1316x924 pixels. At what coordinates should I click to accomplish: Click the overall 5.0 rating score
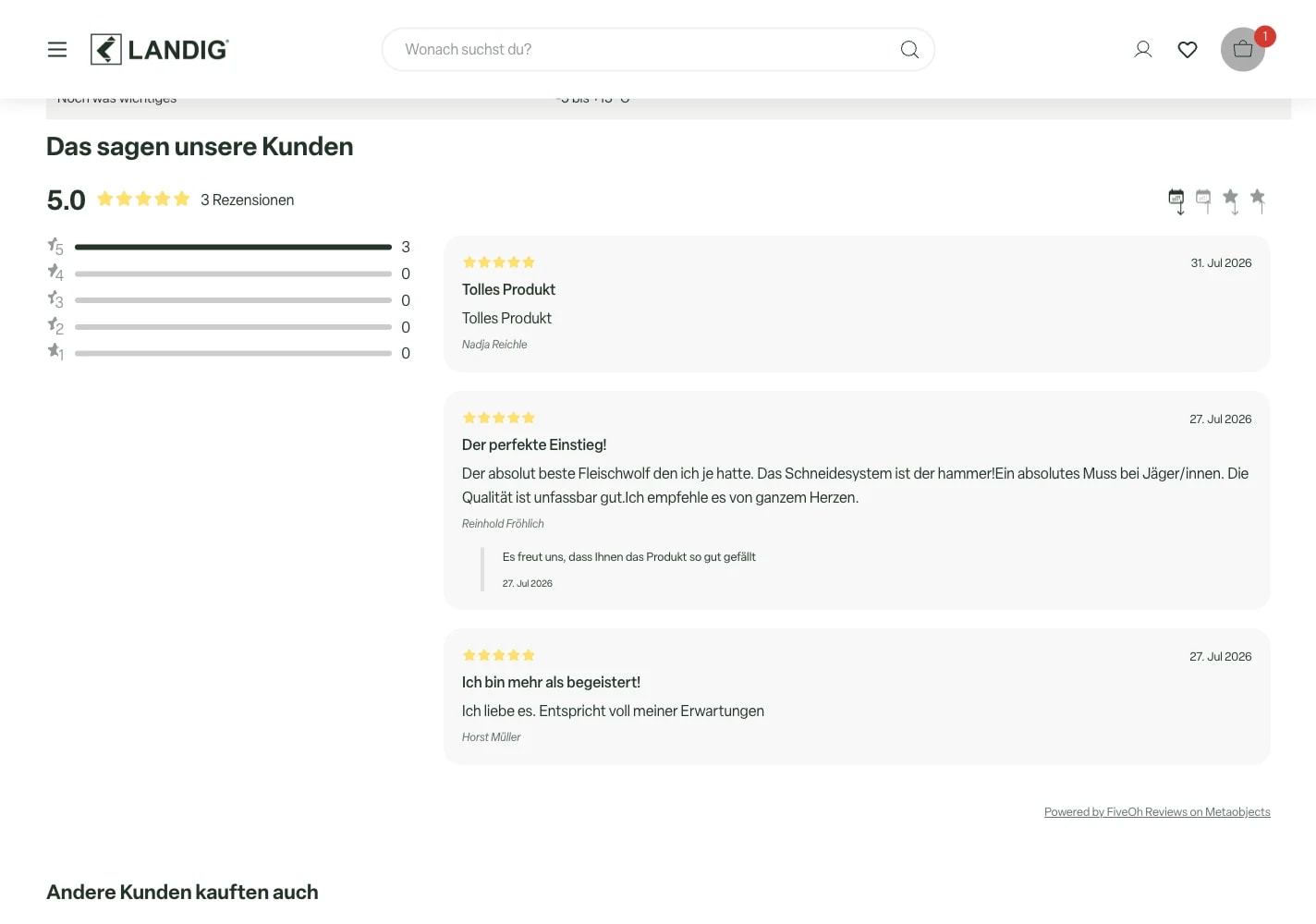tap(66, 201)
